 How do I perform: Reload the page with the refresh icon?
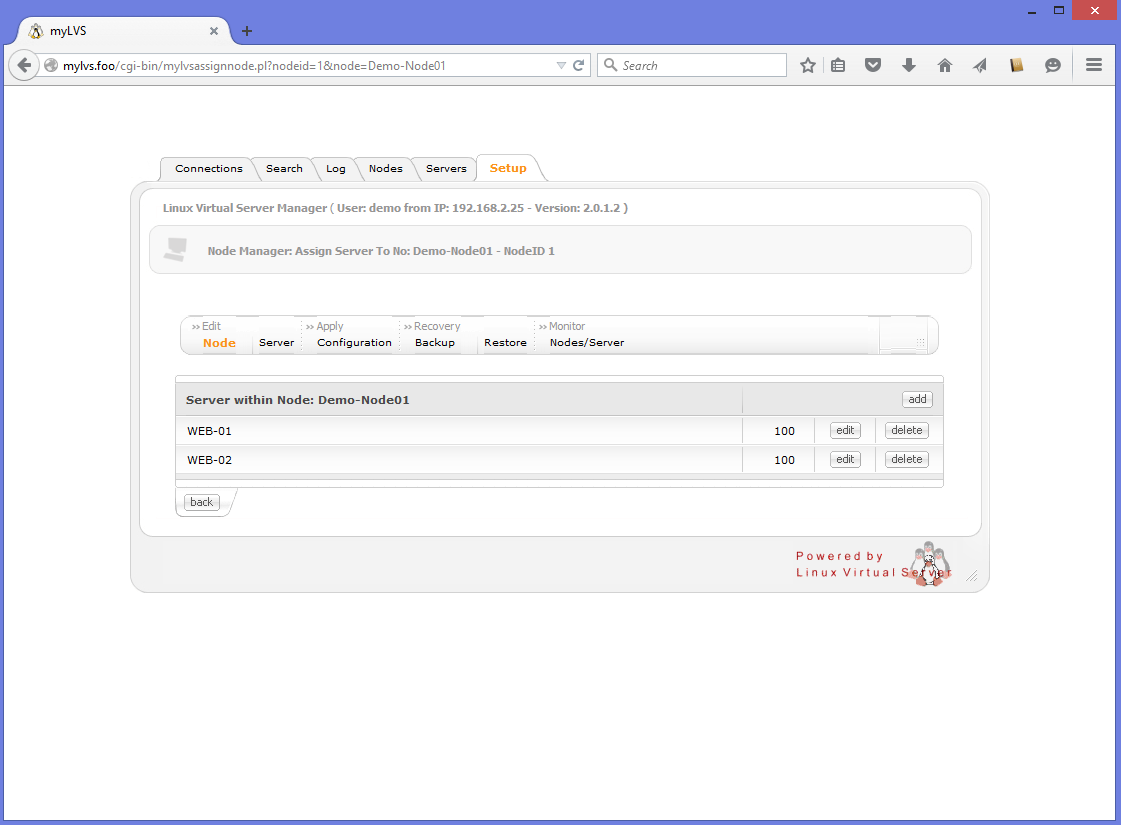578,65
